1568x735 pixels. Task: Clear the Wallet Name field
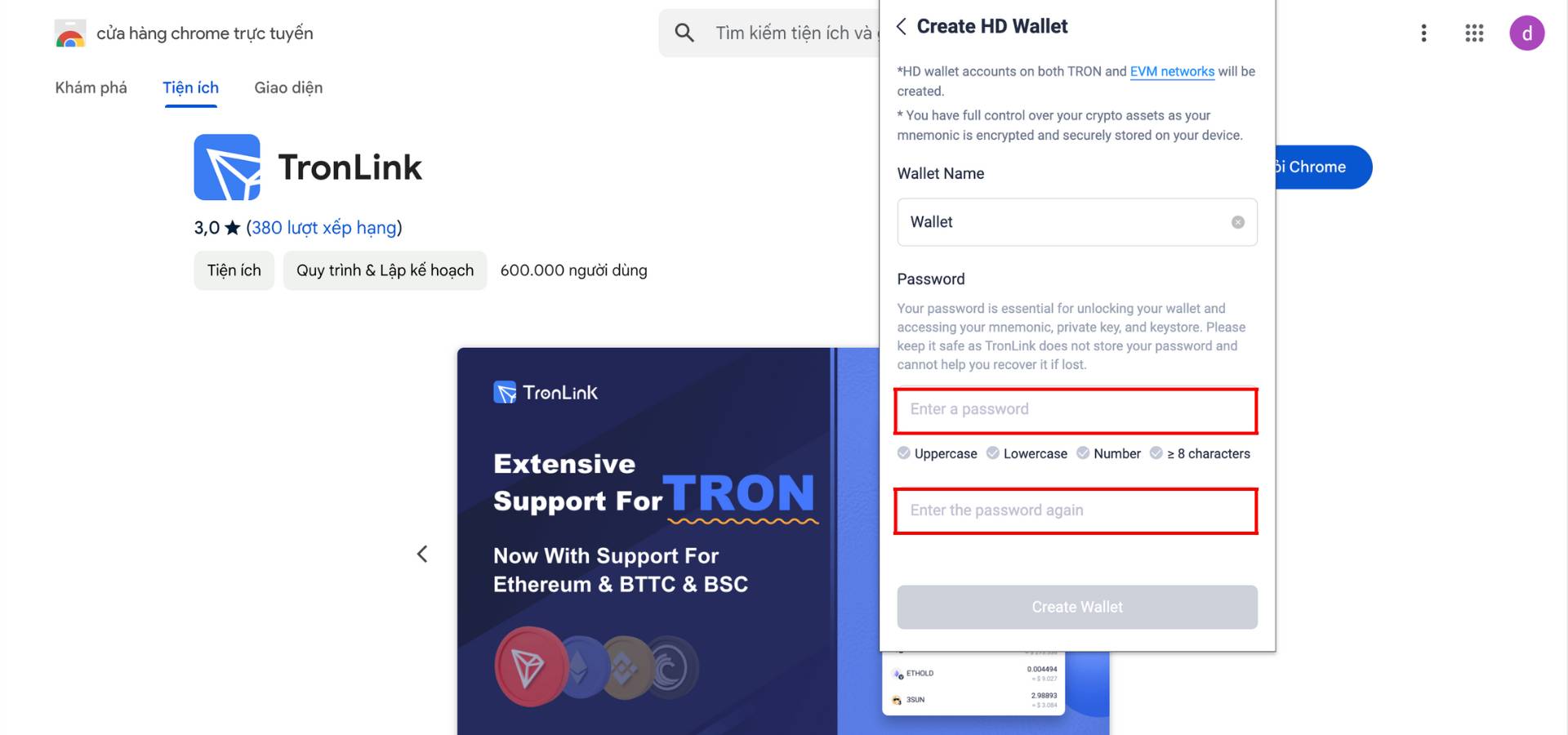(x=1238, y=222)
